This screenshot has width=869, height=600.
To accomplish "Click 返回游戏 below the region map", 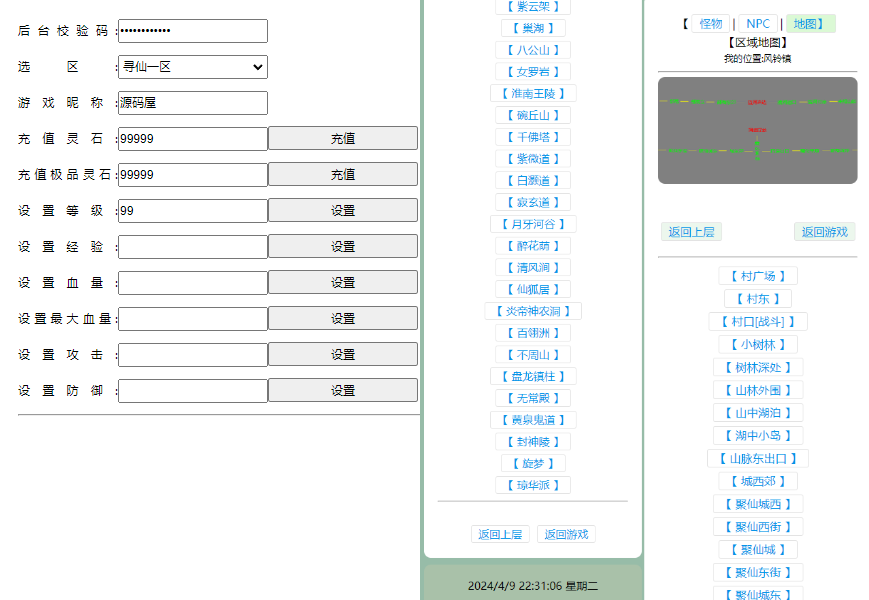I will [825, 232].
